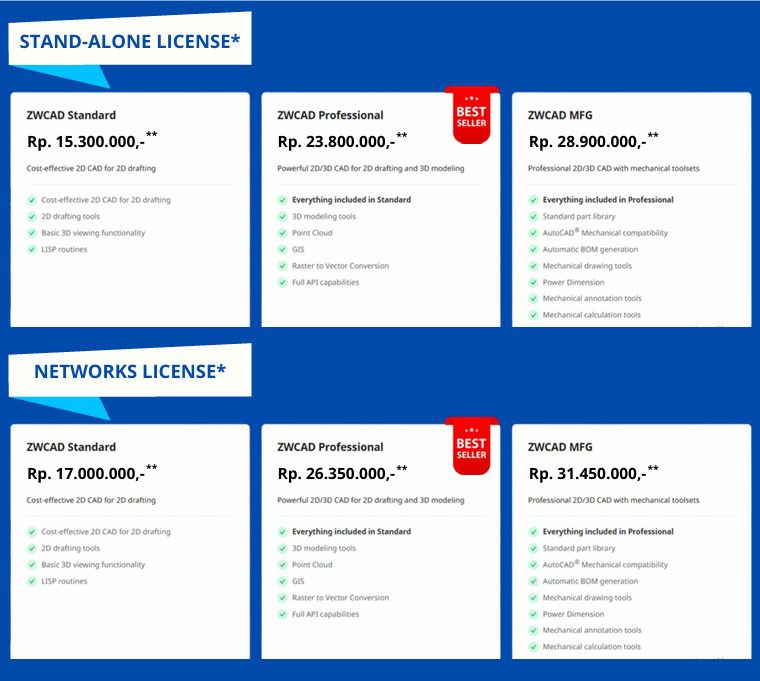The height and width of the screenshot is (681, 760).
Task: Click 'Everything included in Standard' text in Networks section
Action: point(351,532)
